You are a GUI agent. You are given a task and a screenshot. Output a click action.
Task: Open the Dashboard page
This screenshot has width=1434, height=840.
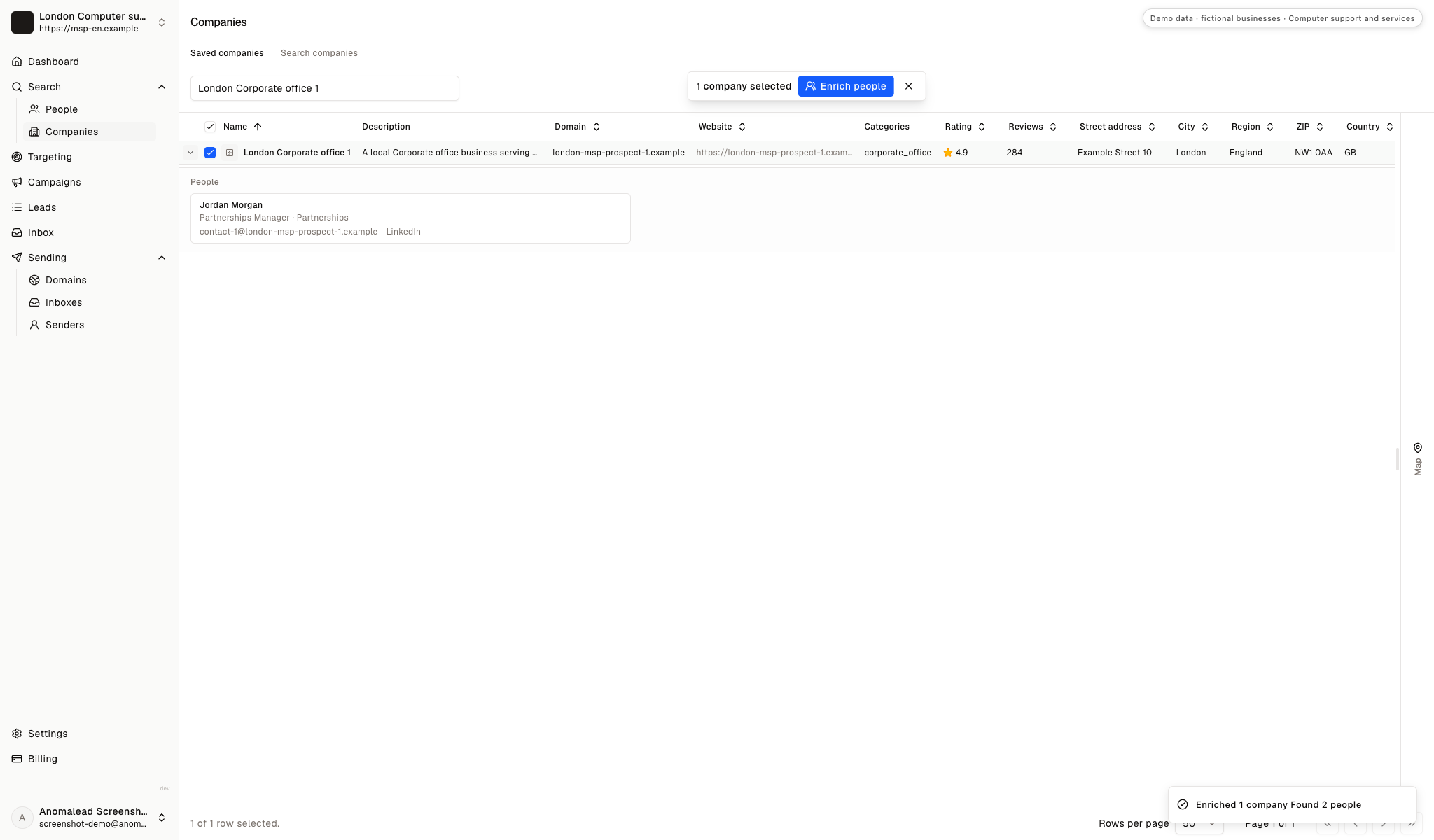tap(53, 62)
